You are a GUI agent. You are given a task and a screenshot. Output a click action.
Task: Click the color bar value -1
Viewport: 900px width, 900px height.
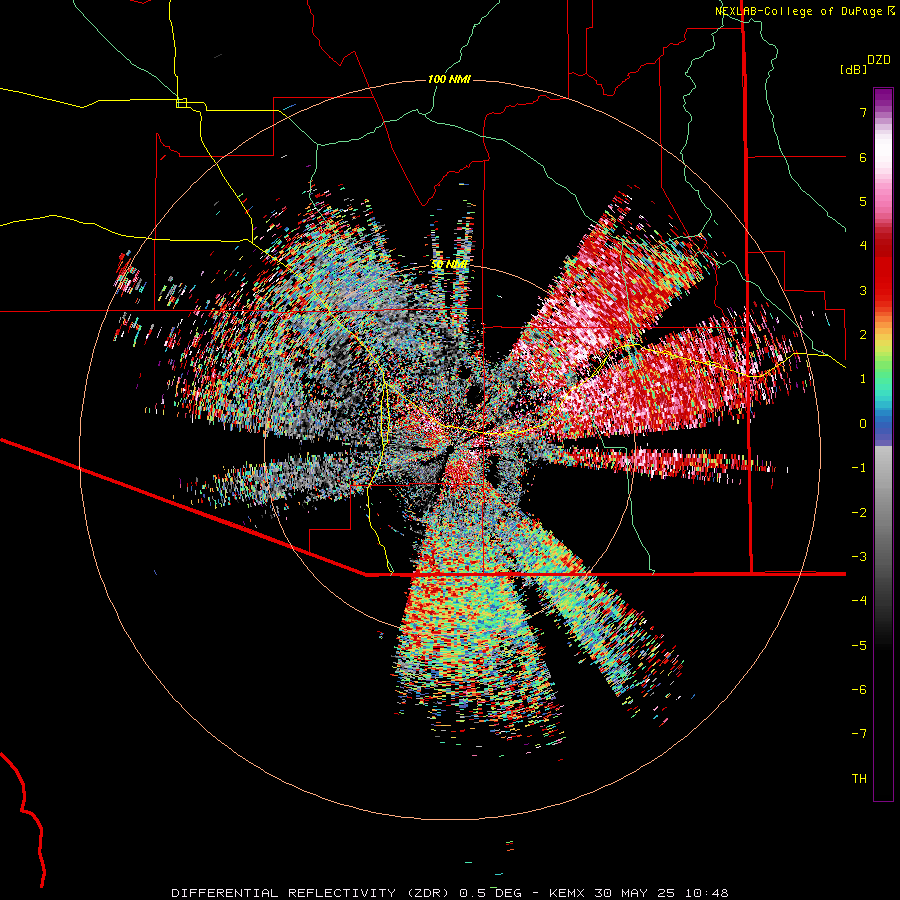click(859, 468)
